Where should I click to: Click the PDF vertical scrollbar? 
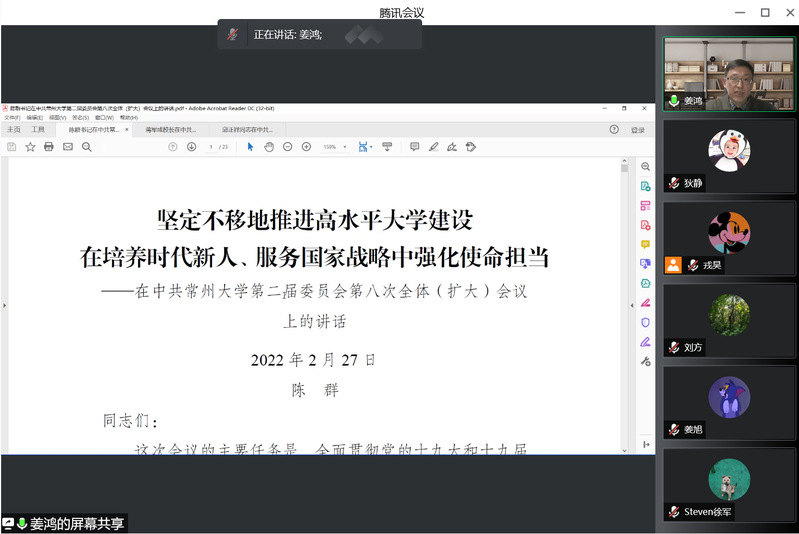click(625, 300)
